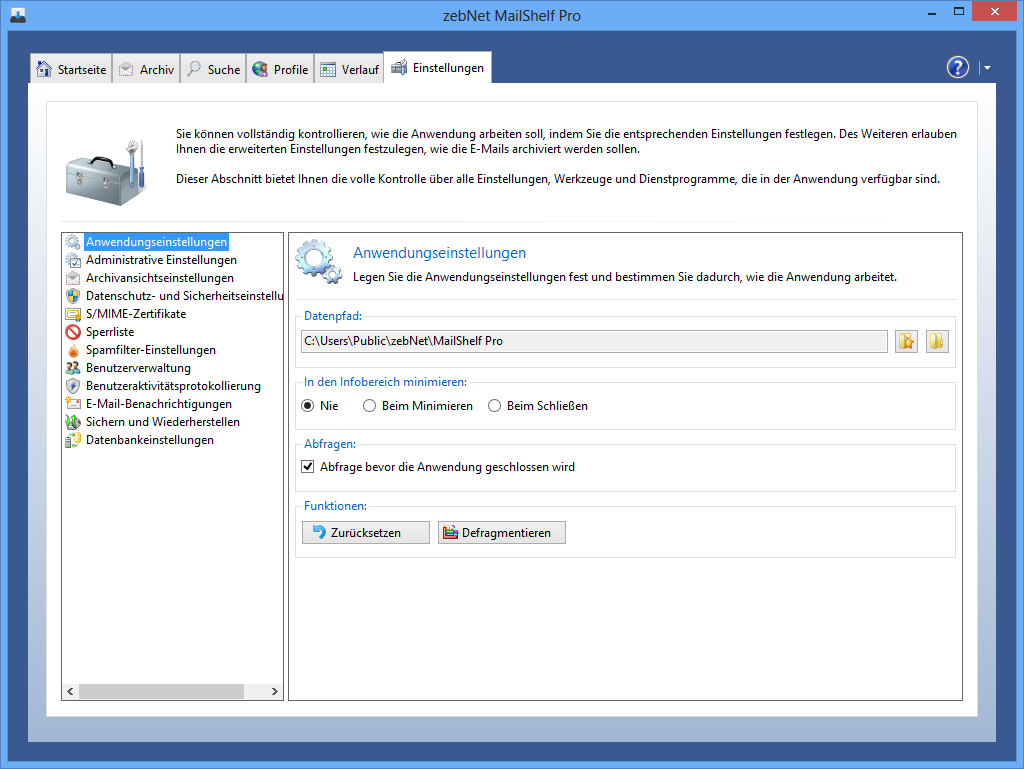Click the Administrative Einstellungen icon
1024x769 pixels.
[73, 260]
